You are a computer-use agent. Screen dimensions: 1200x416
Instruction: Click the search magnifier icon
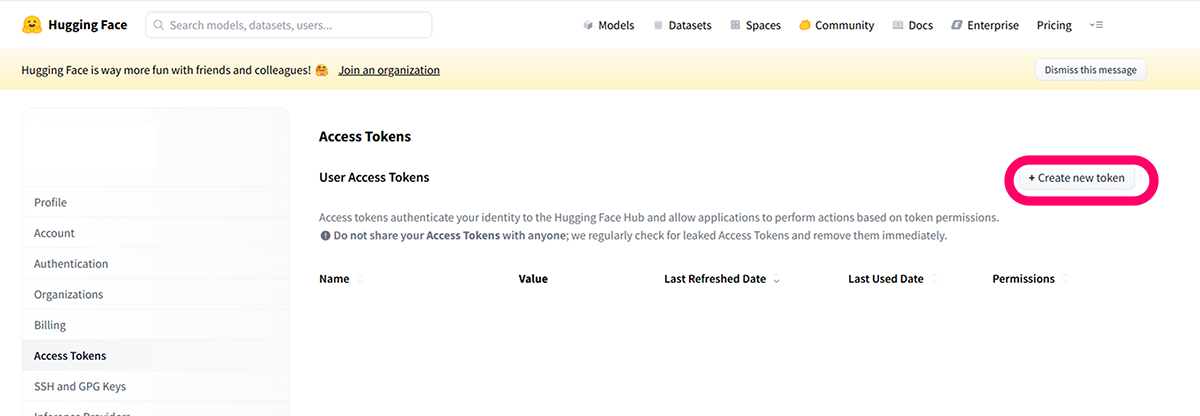(x=159, y=25)
